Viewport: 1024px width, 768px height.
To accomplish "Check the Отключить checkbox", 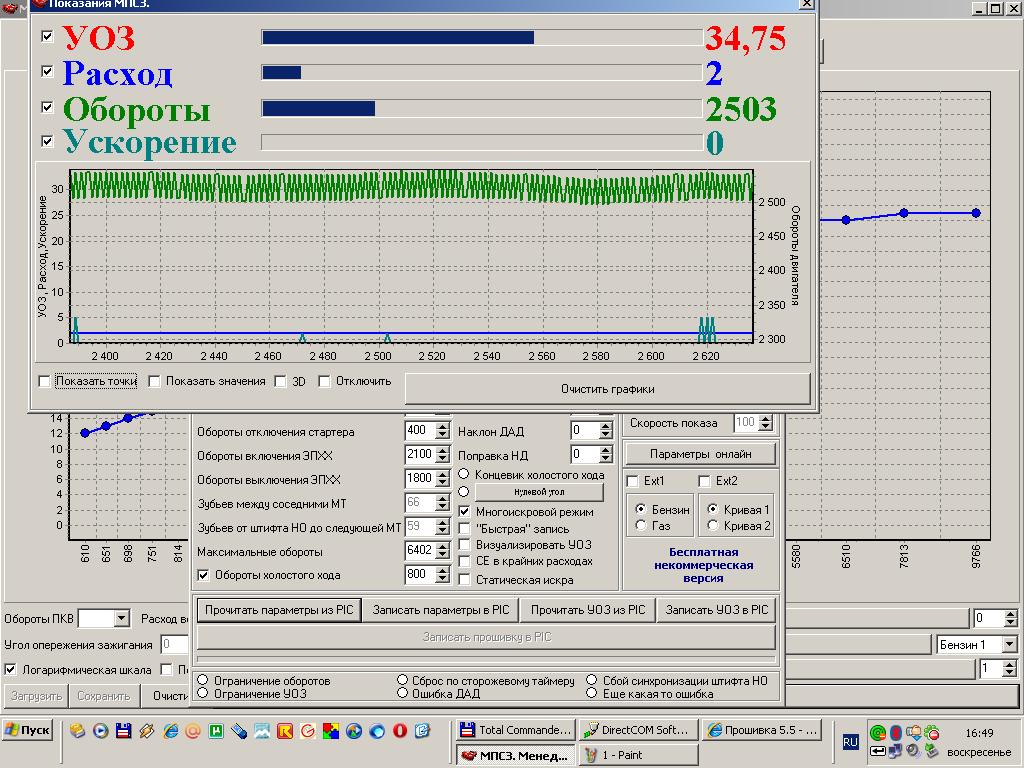I will 324,381.
